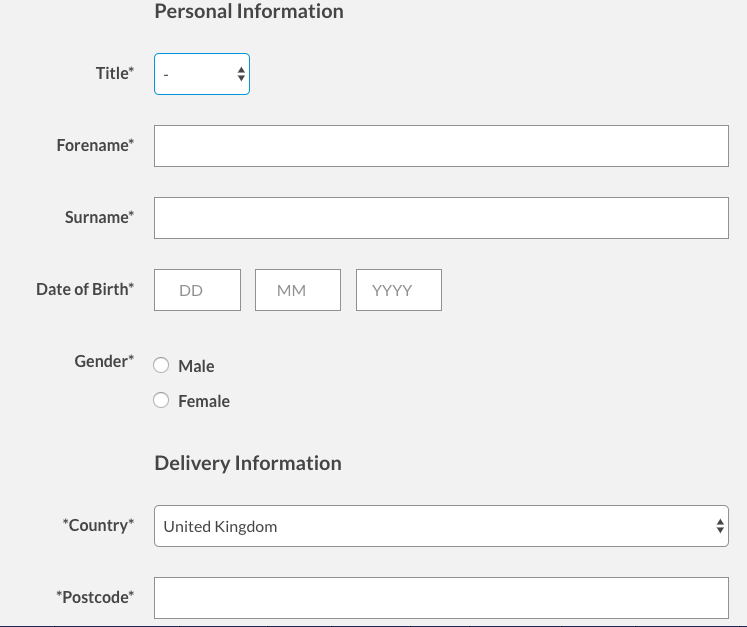
Task: Click the Gender* label text
Action: point(104,361)
